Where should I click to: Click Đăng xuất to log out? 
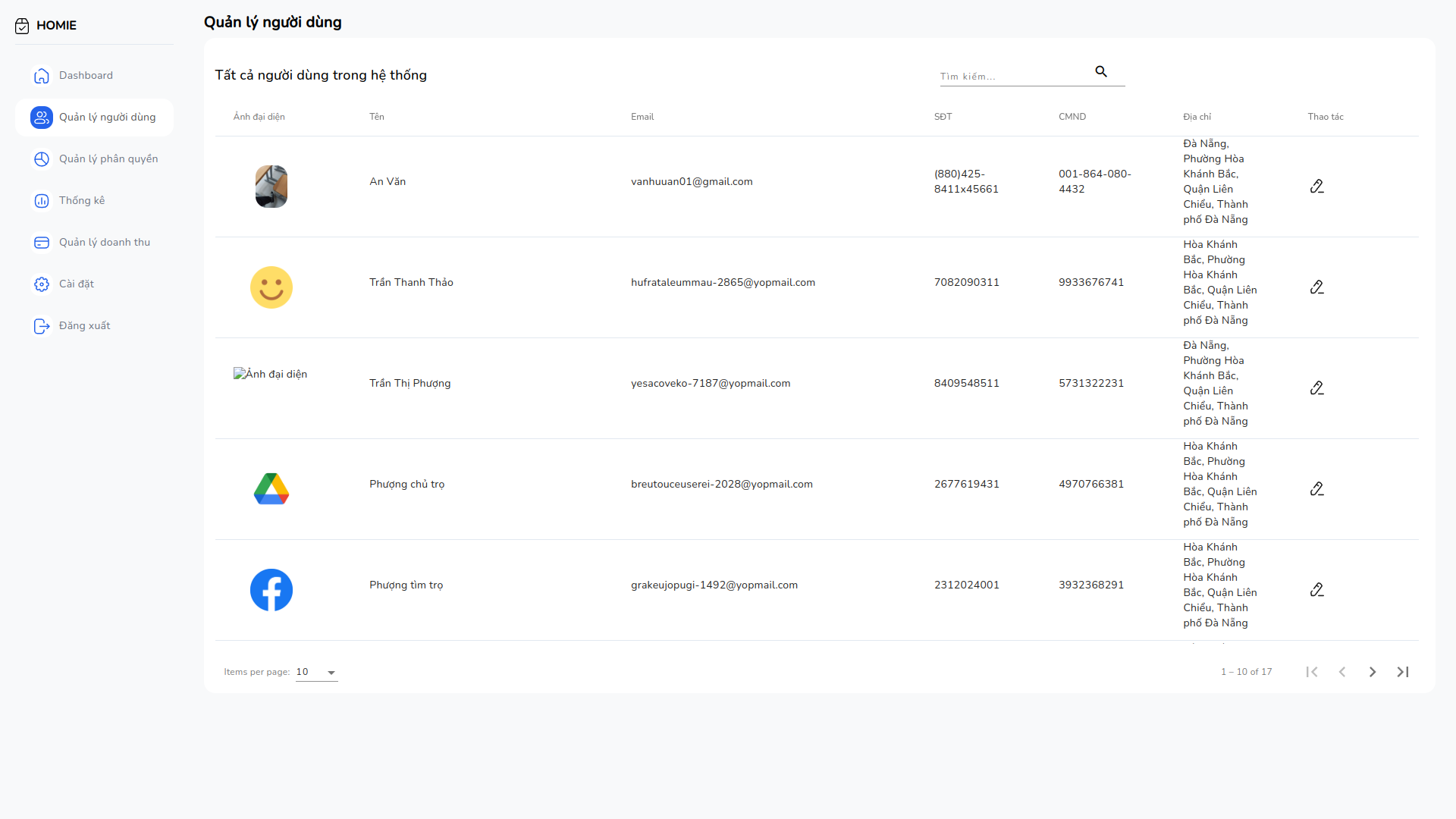(84, 326)
